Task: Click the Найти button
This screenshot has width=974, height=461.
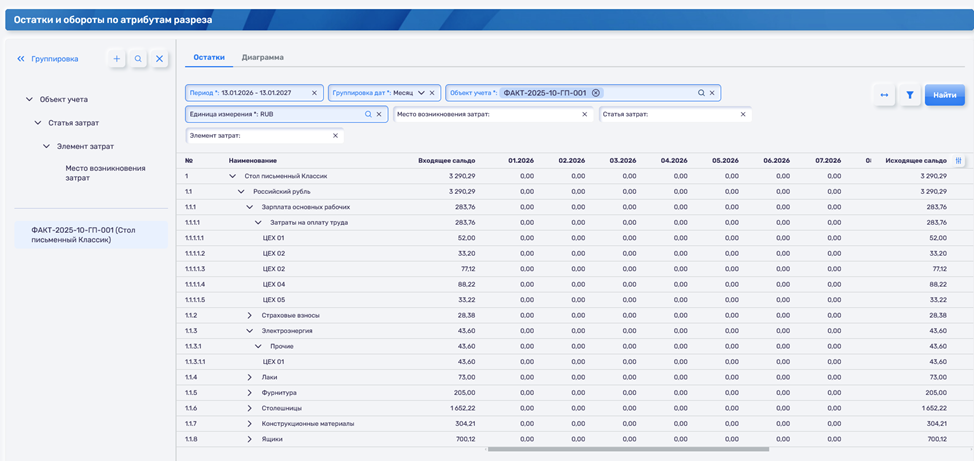Action: pyautogui.click(x=944, y=95)
